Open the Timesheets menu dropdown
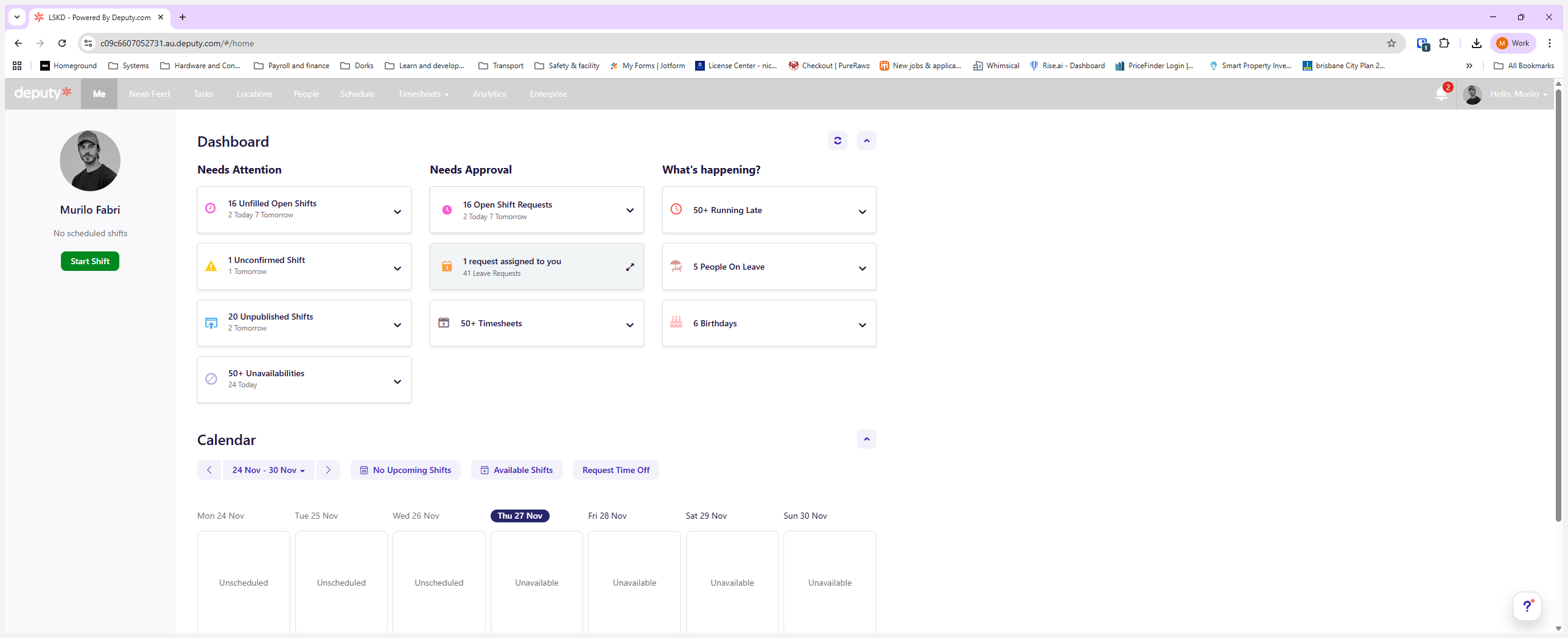The height and width of the screenshot is (638, 1568). 423,94
